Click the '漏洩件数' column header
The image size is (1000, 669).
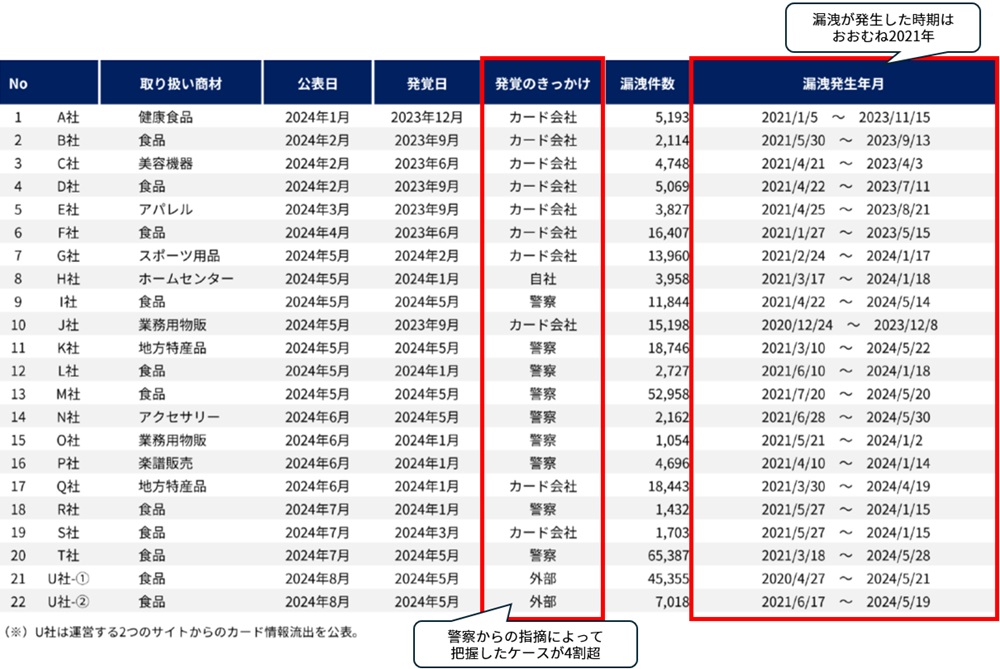(647, 83)
